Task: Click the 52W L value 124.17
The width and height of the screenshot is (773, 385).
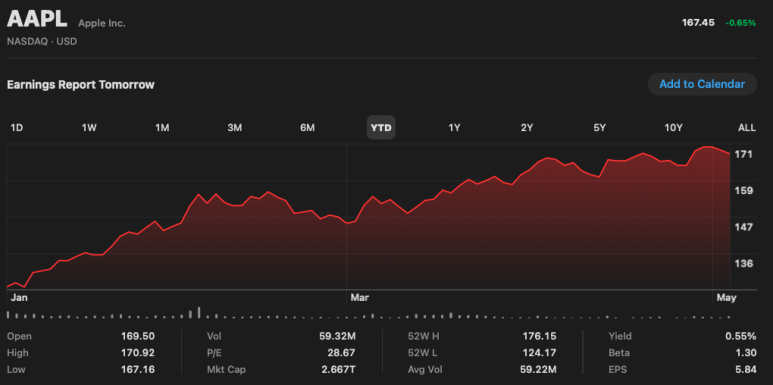Action: (x=539, y=353)
